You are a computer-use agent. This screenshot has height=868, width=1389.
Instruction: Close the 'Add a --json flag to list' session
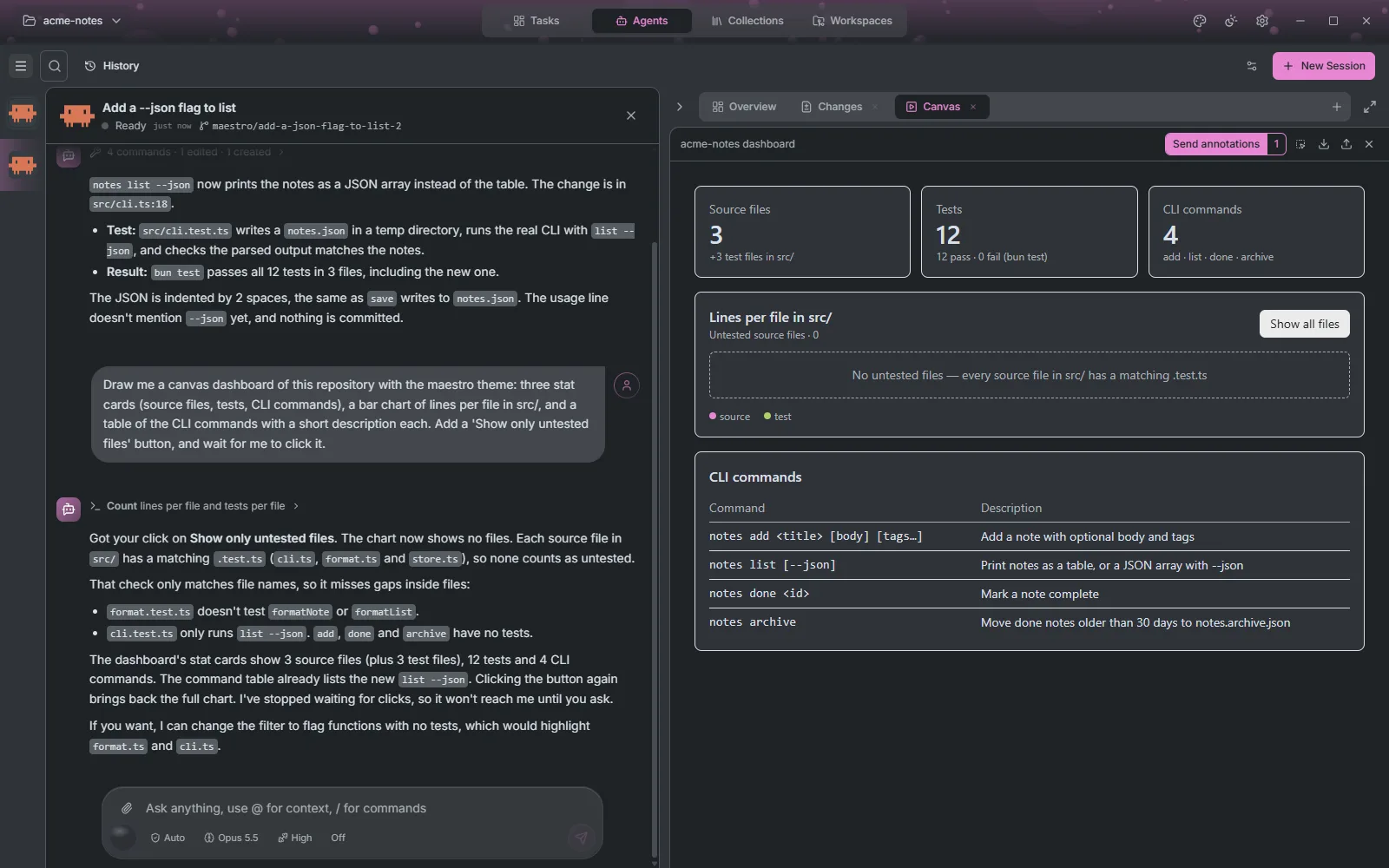pos(631,115)
